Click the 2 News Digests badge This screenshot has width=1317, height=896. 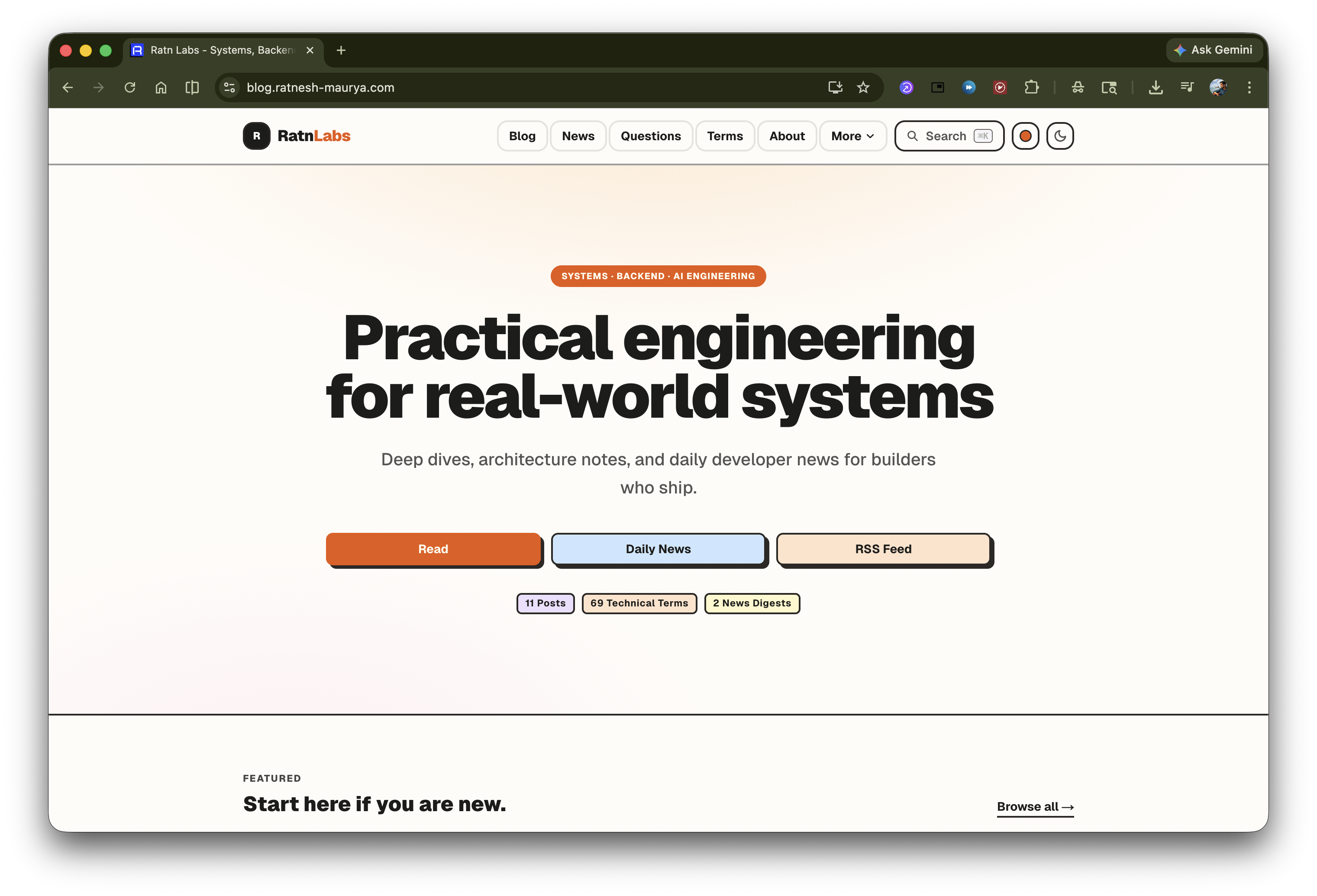click(x=752, y=603)
